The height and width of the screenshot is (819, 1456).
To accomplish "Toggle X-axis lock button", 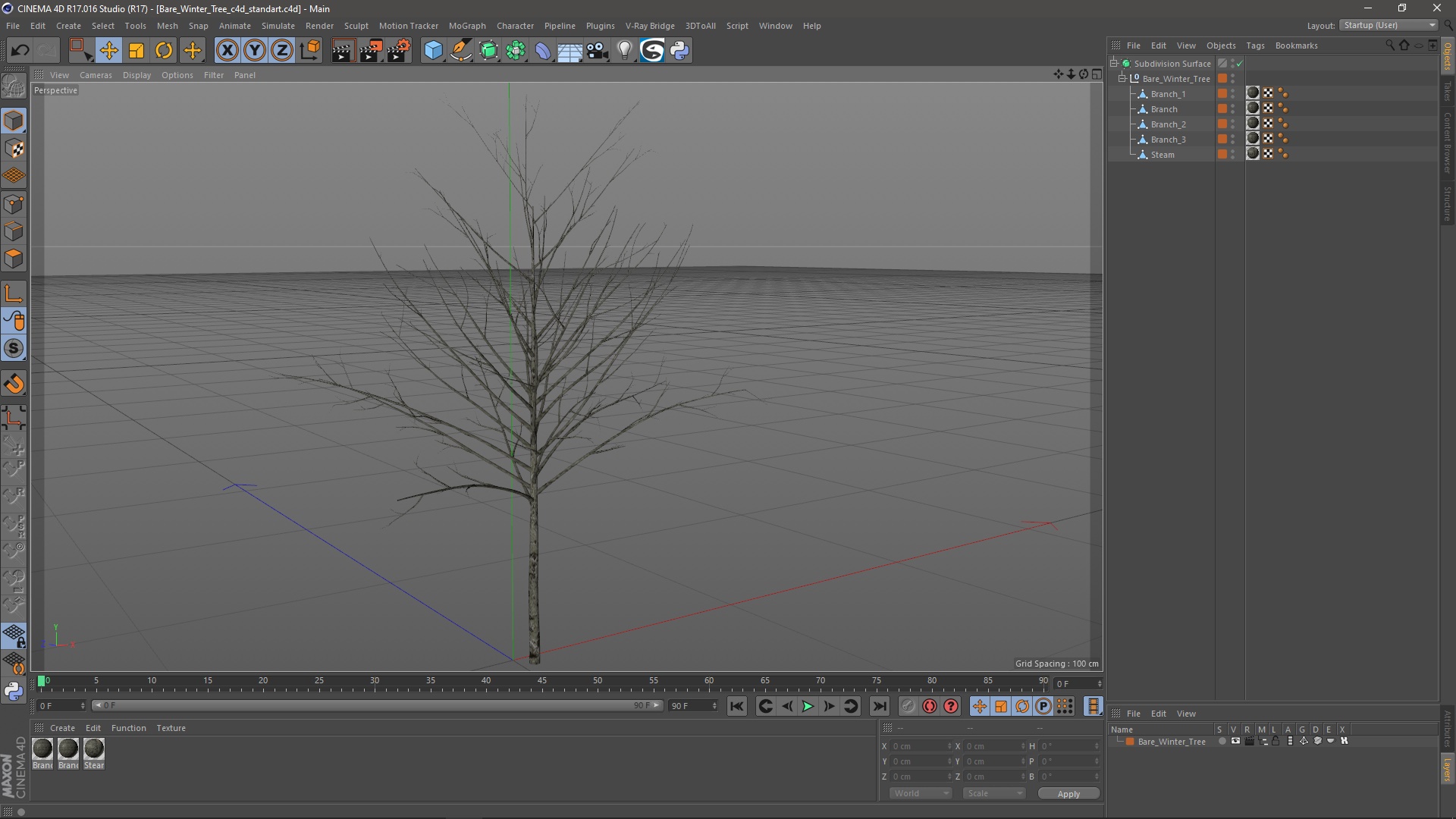I will (227, 51).
